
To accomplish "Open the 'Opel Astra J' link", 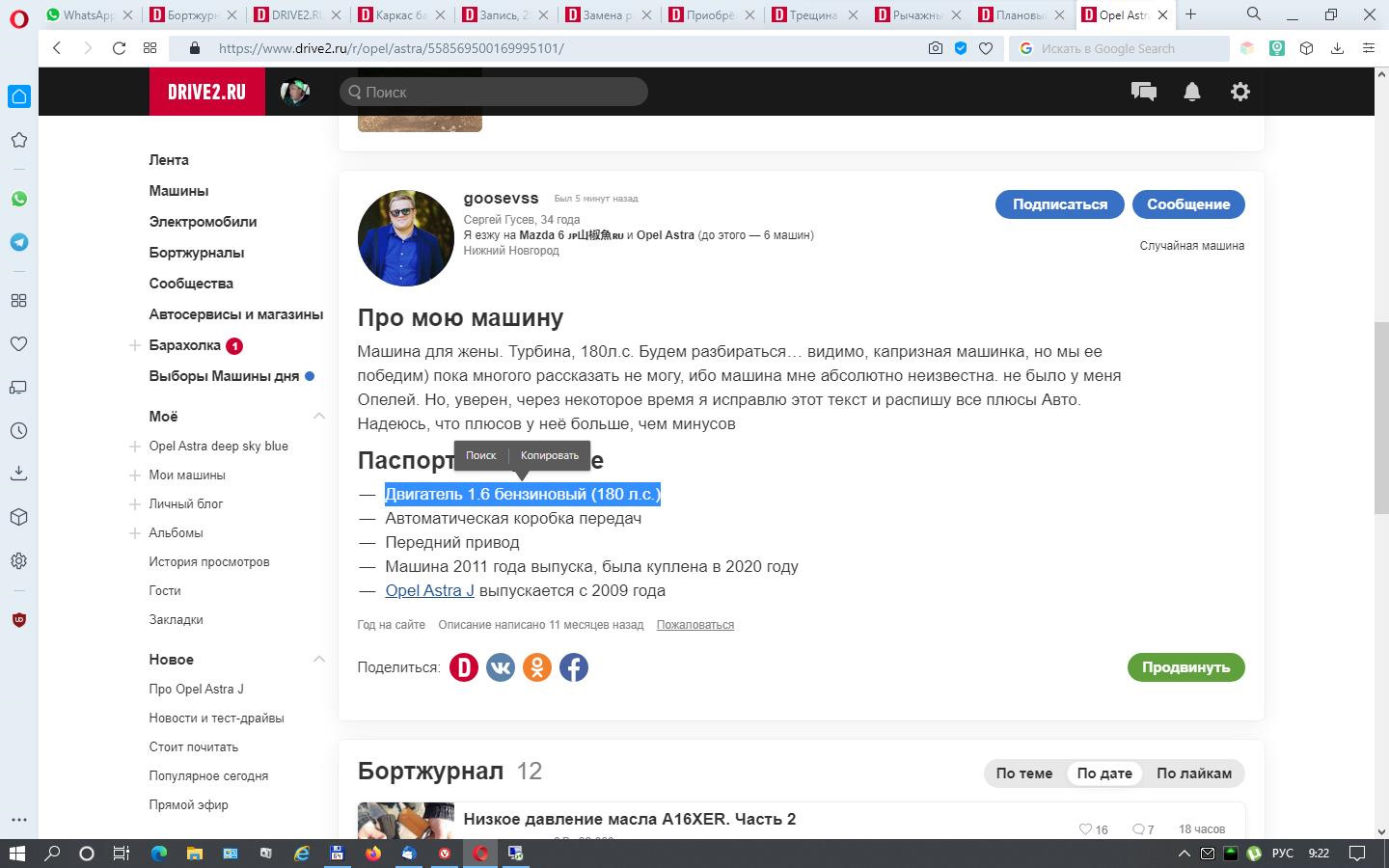I will [429, 590].
